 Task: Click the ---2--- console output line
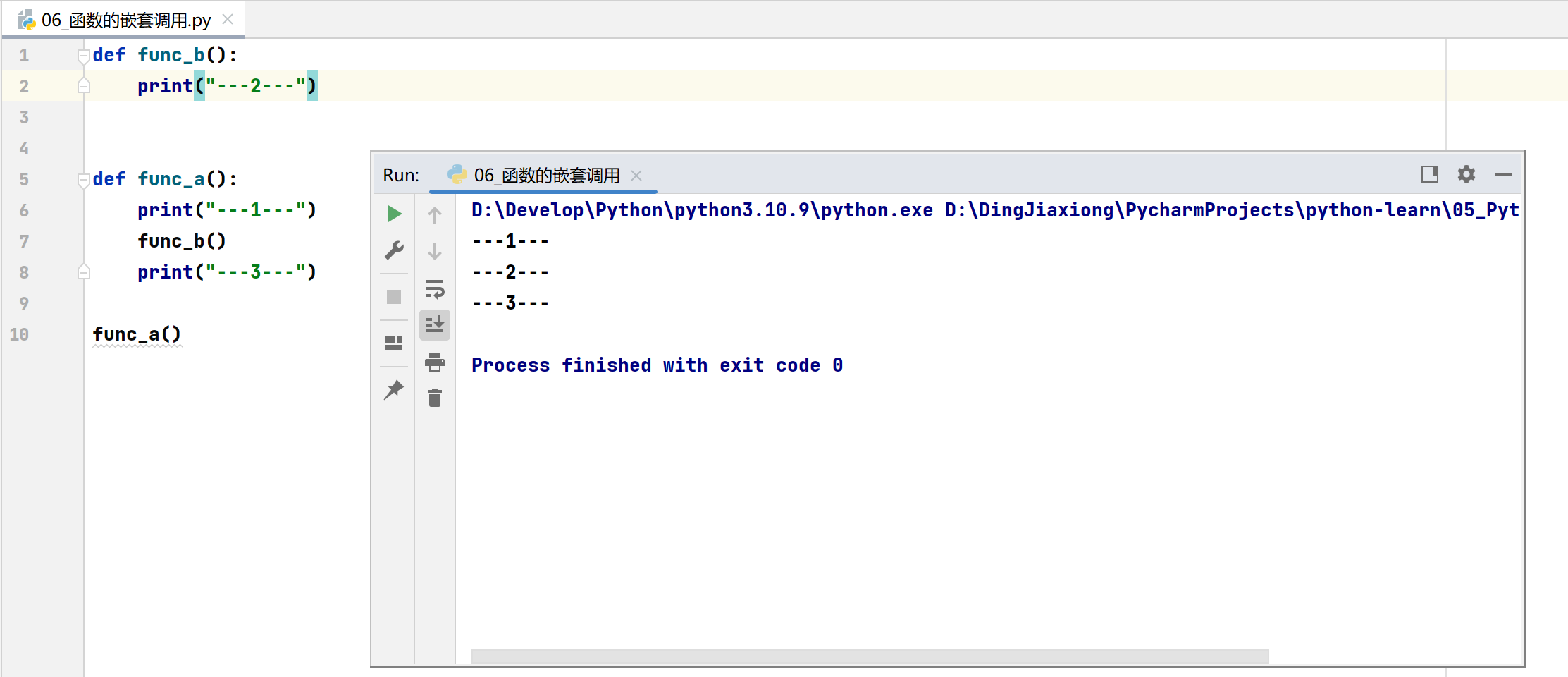(510, 272)
